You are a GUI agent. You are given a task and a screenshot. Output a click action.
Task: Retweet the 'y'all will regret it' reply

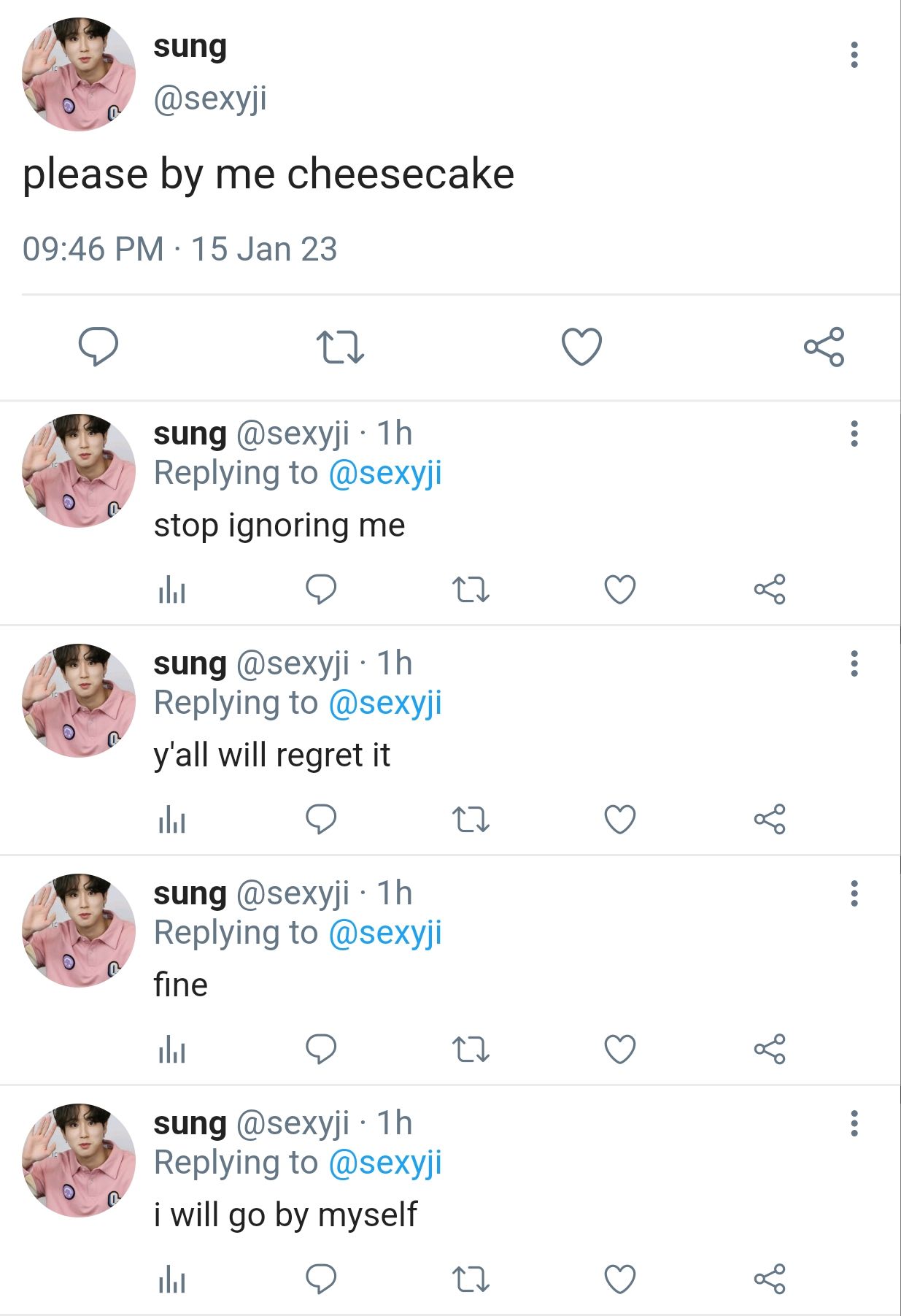coord(471,819)
